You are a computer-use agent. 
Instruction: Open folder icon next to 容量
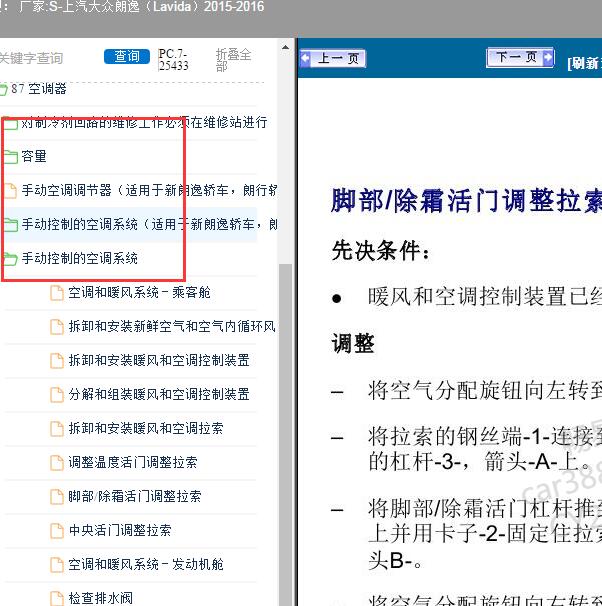(x=10, y=157)
